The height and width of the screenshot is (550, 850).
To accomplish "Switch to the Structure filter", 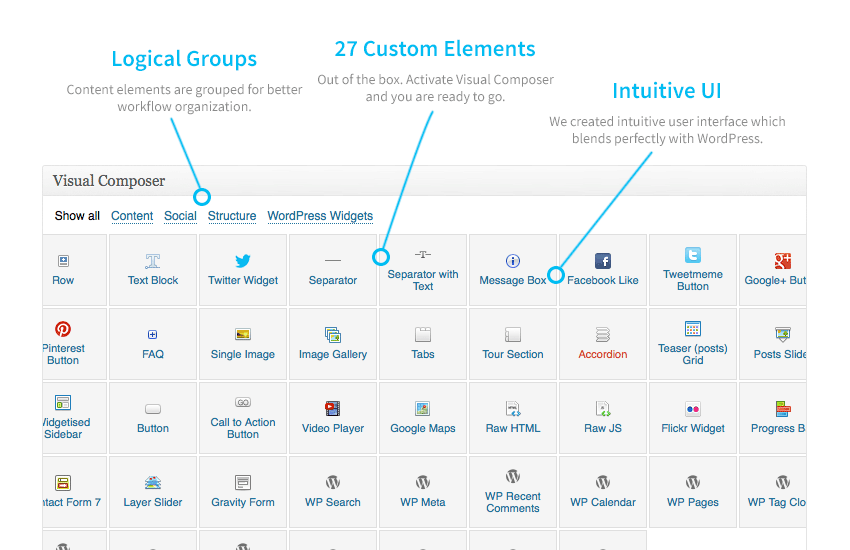I will point(232,216).
